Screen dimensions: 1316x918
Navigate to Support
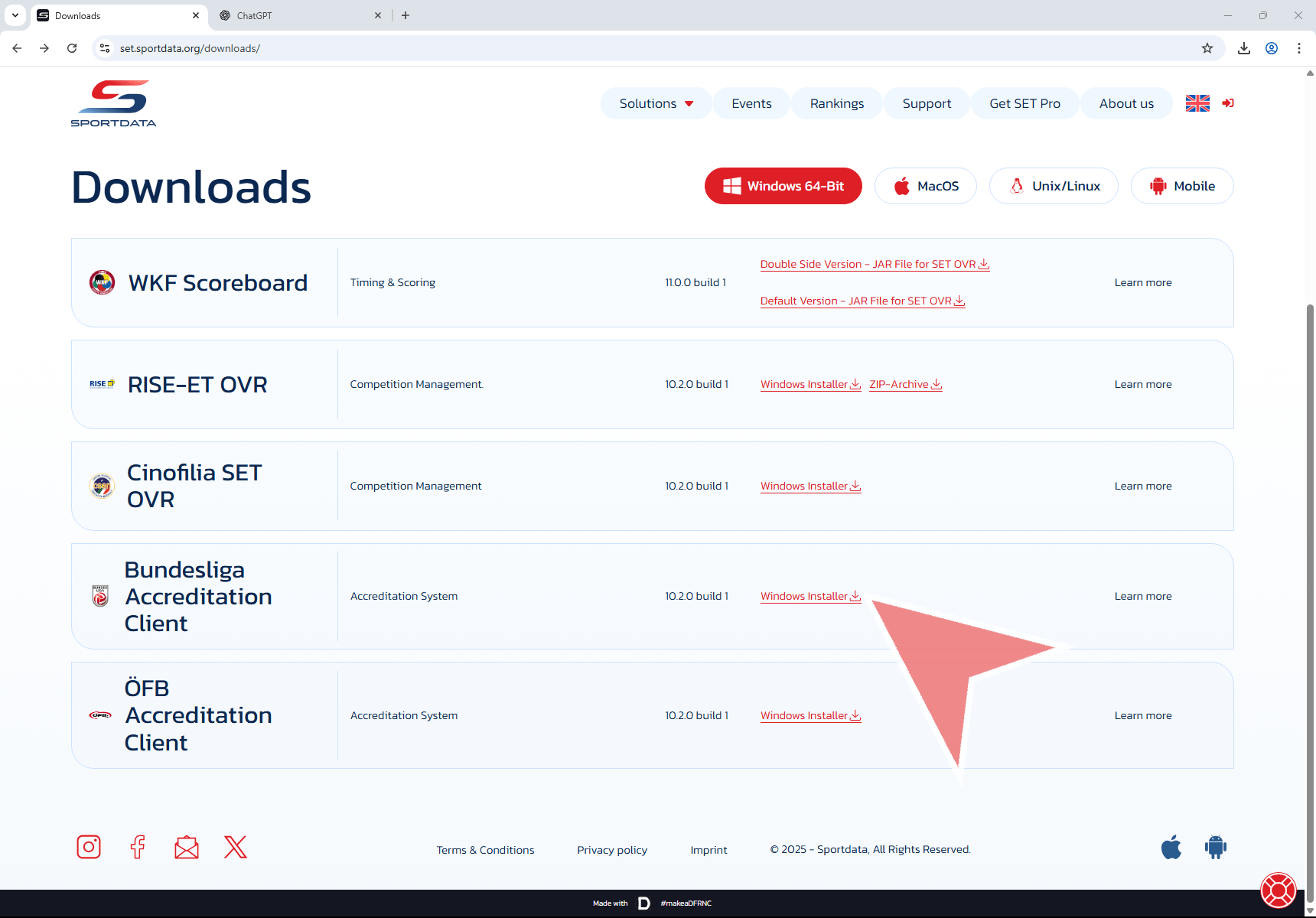927,103
